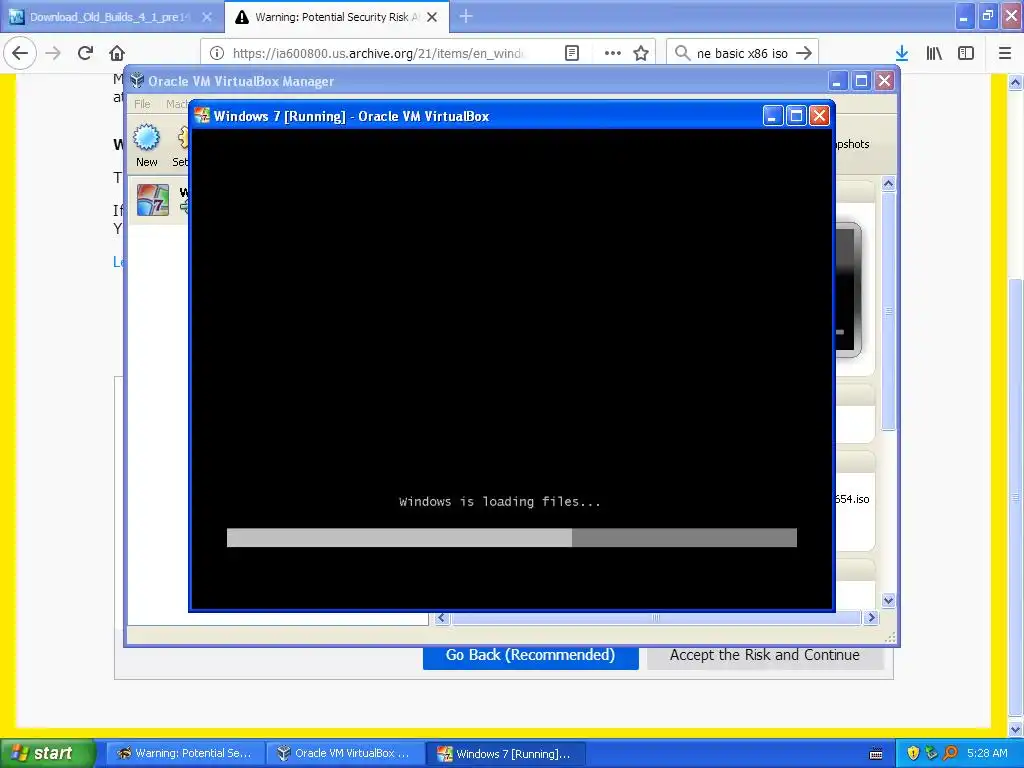Image resolution: width=1024 pixels, height=768 pixels.
Task: Submit search with the arrow in search box
Action: tap(804, 53)
